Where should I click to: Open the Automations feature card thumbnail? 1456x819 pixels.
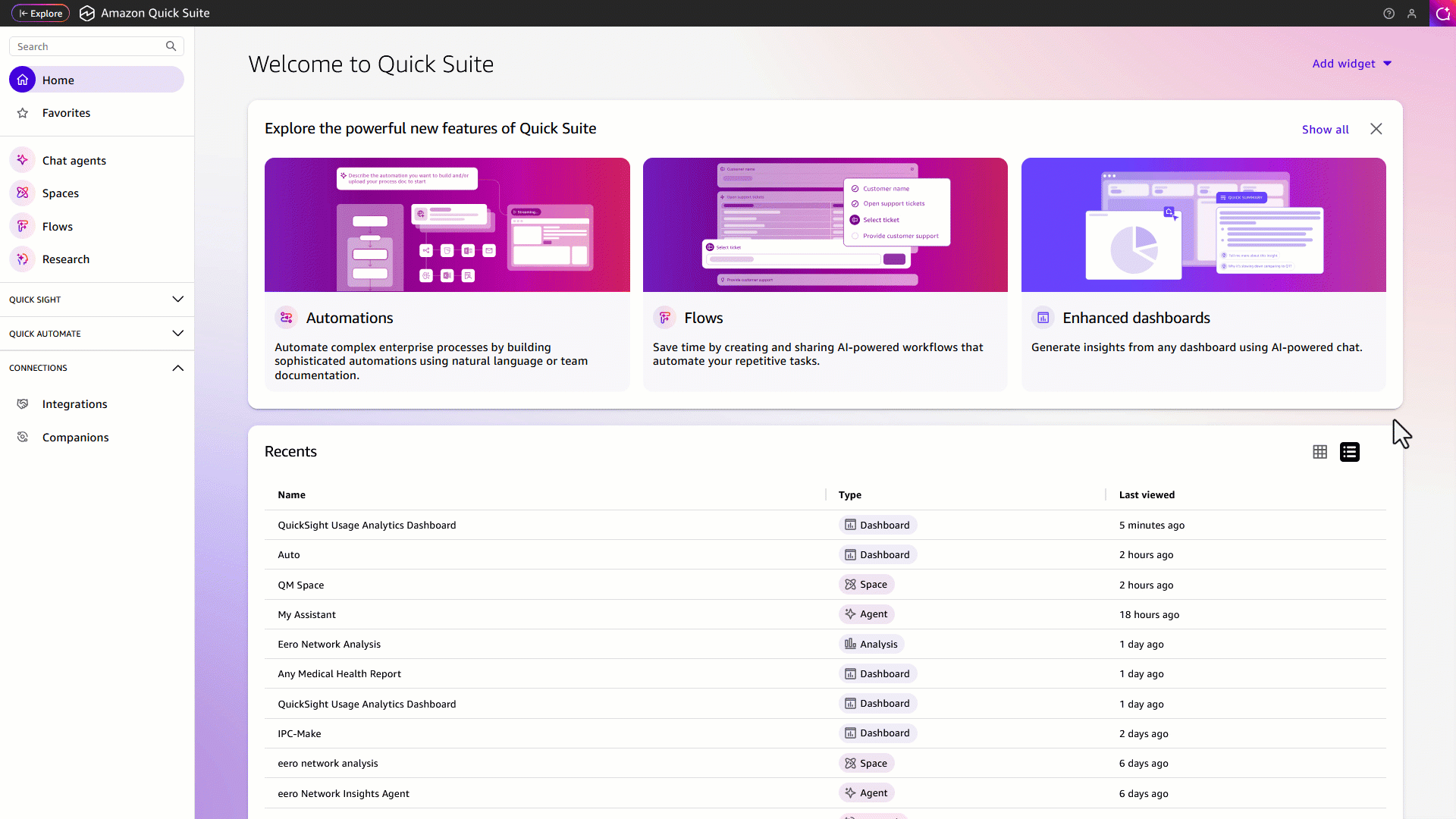[447, 224]
